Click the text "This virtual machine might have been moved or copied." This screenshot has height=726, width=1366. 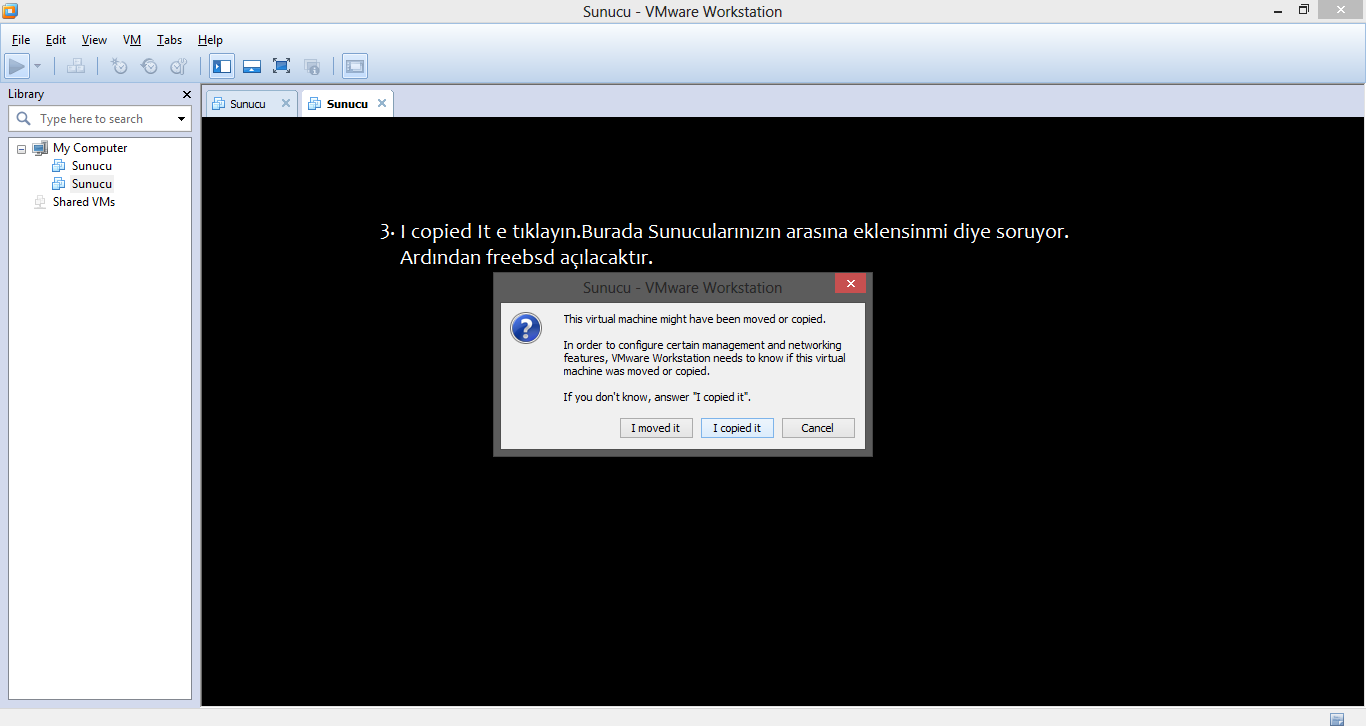tap(695, 319)
